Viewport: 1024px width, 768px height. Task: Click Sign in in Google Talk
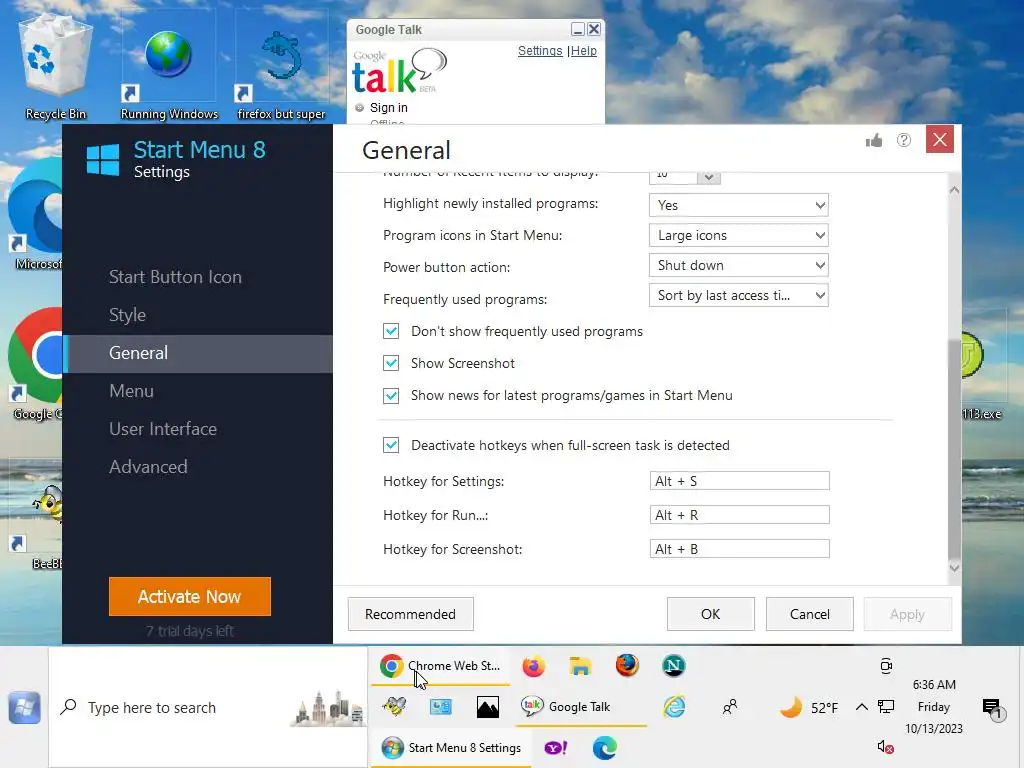389,108
